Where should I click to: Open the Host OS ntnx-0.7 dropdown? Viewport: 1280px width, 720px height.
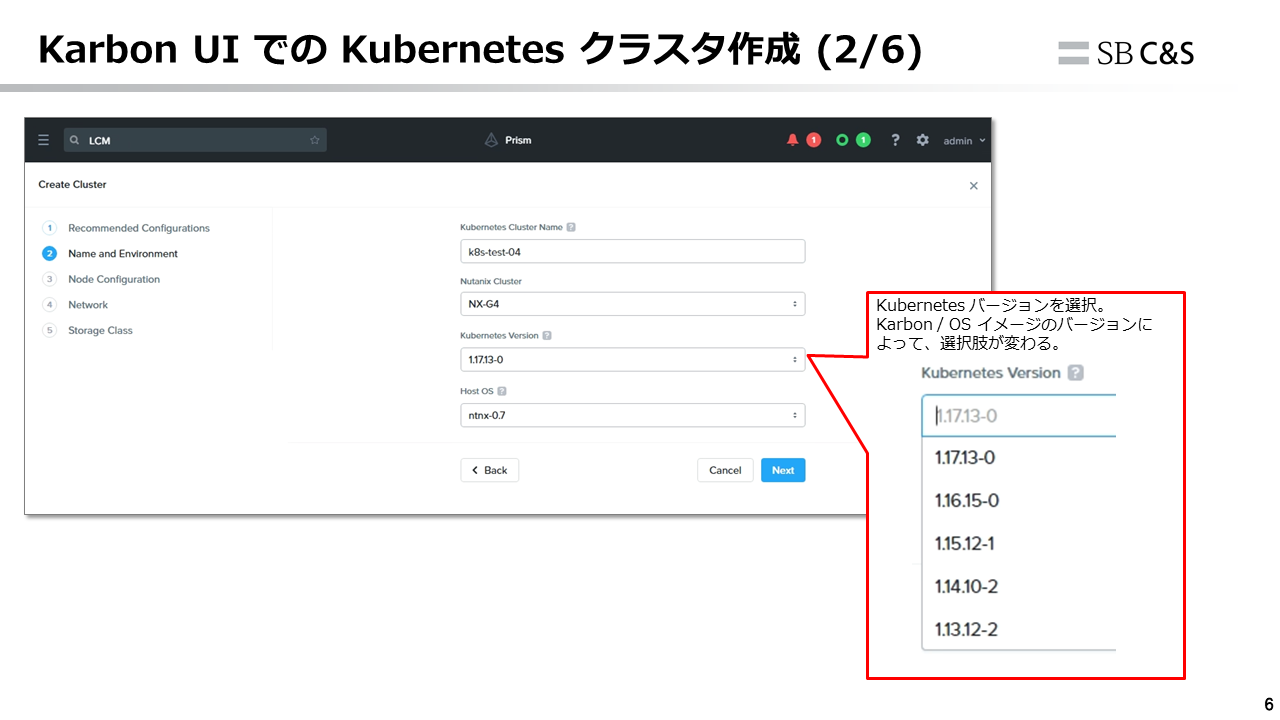[632, 415]
